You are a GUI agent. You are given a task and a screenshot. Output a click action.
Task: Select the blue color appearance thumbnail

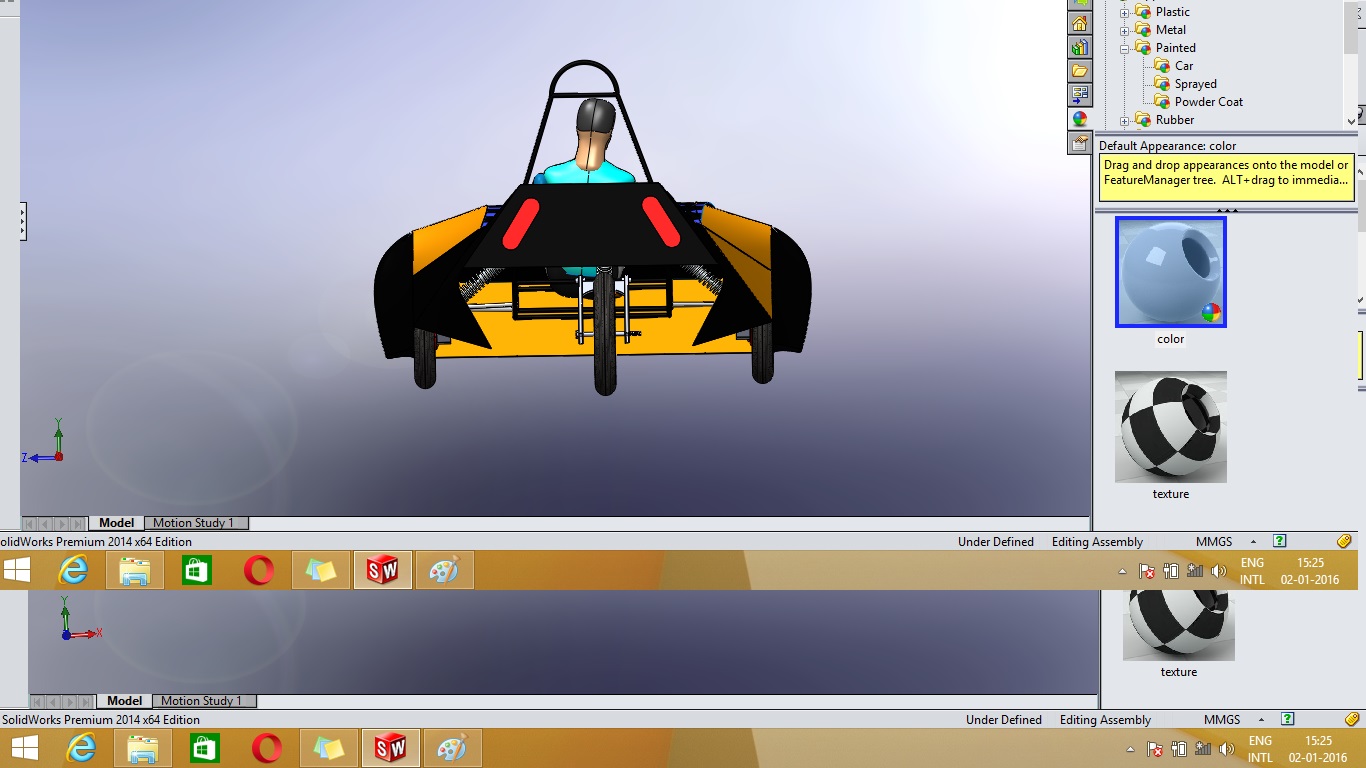click(1171, 272)
